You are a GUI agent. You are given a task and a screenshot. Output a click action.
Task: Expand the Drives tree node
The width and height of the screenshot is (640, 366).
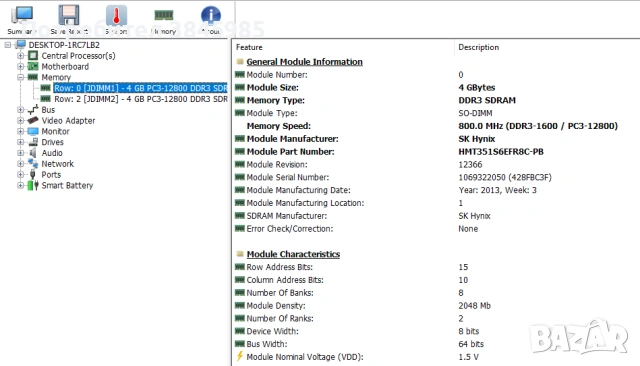pyautogui.click(x=20, y=142)
